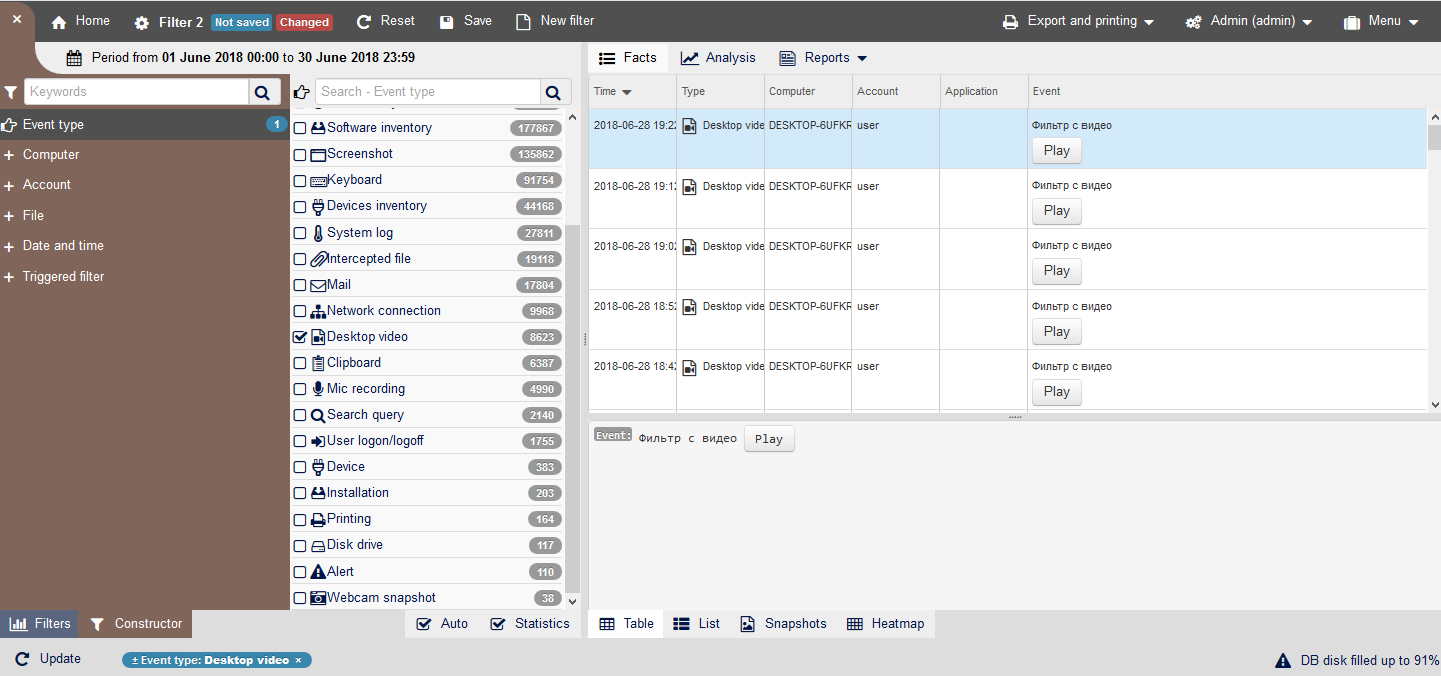
Task: Click the New filter document icon
Action: (x=523, y=22)
